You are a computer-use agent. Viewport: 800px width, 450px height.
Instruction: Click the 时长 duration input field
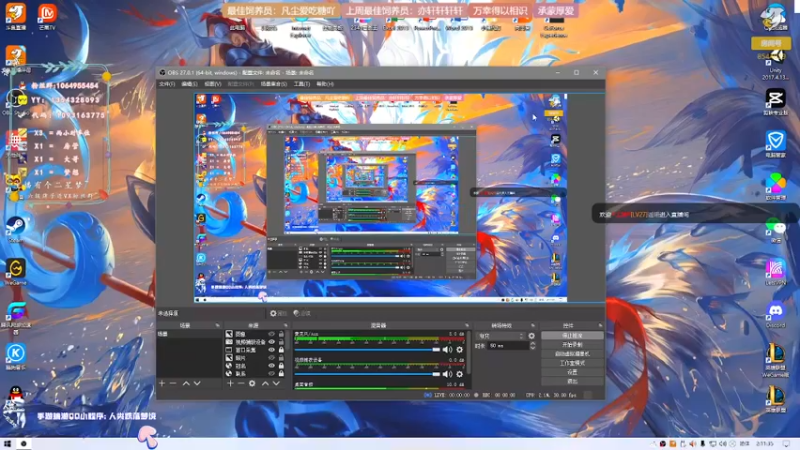(508, 346)
